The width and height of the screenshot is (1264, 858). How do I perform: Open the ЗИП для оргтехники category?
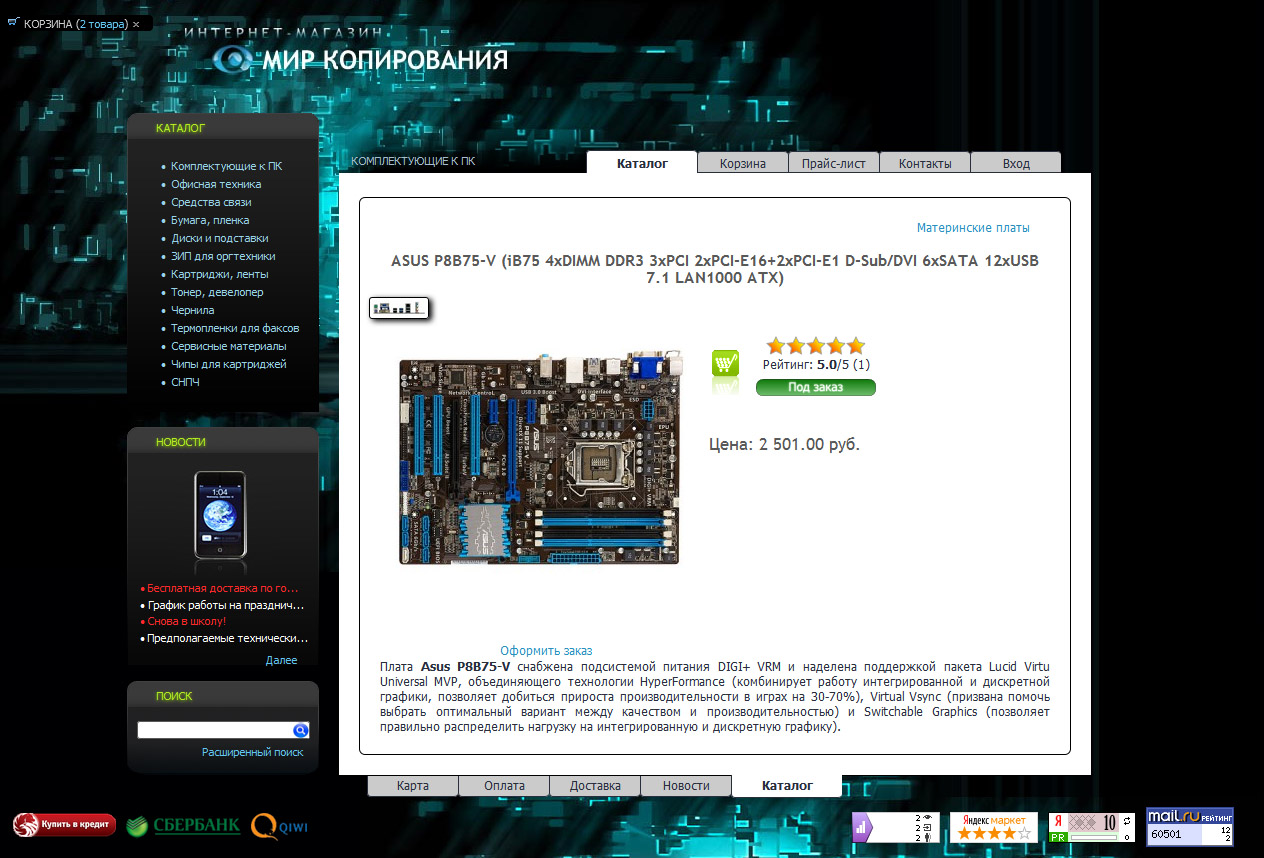tap(223, 256)
